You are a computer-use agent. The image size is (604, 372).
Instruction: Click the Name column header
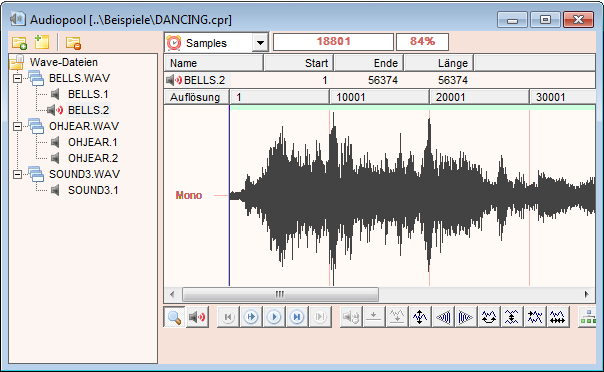(x=214, y=63)
